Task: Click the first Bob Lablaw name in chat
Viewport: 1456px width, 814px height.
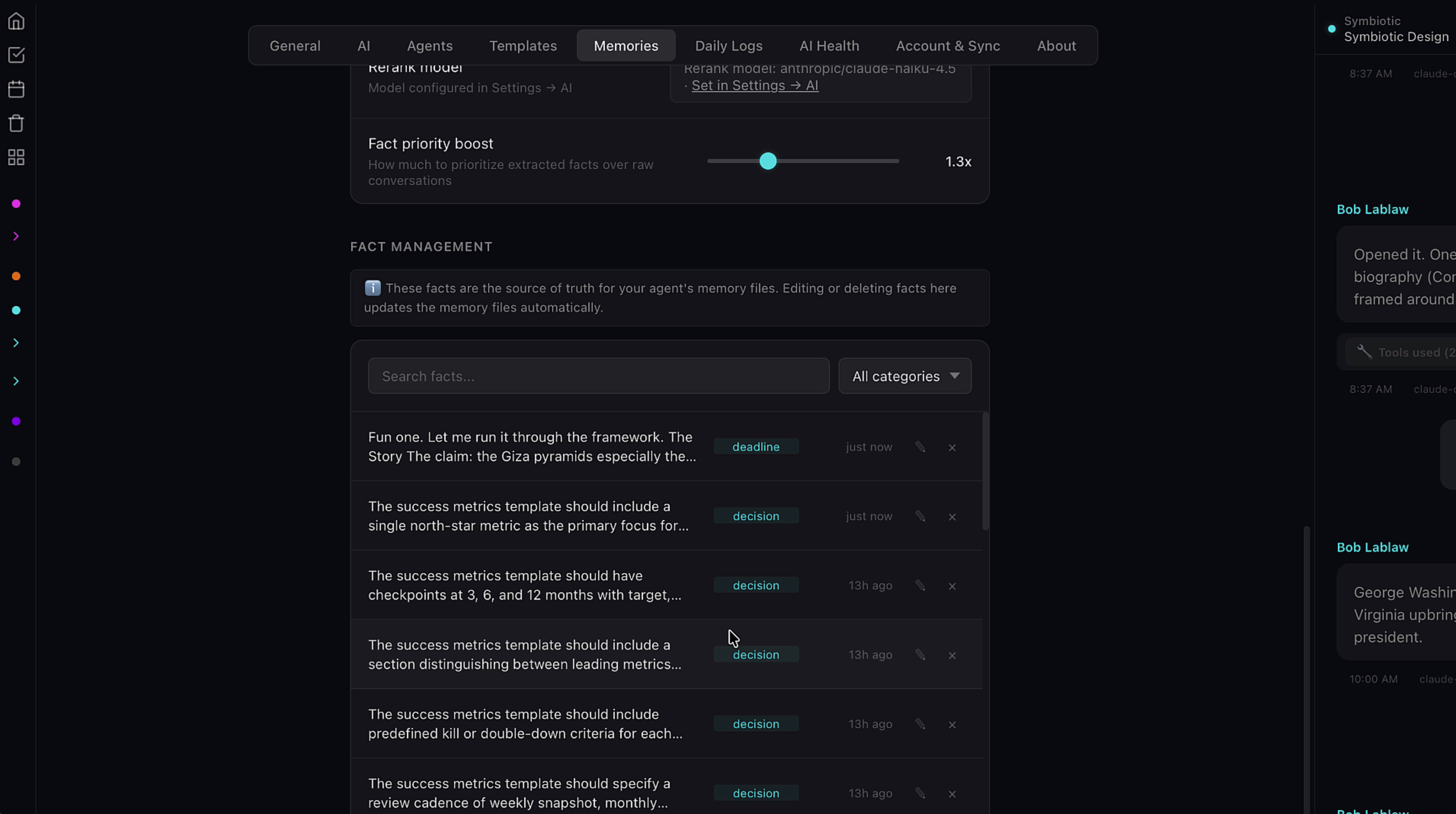Action: [1372, 209]
